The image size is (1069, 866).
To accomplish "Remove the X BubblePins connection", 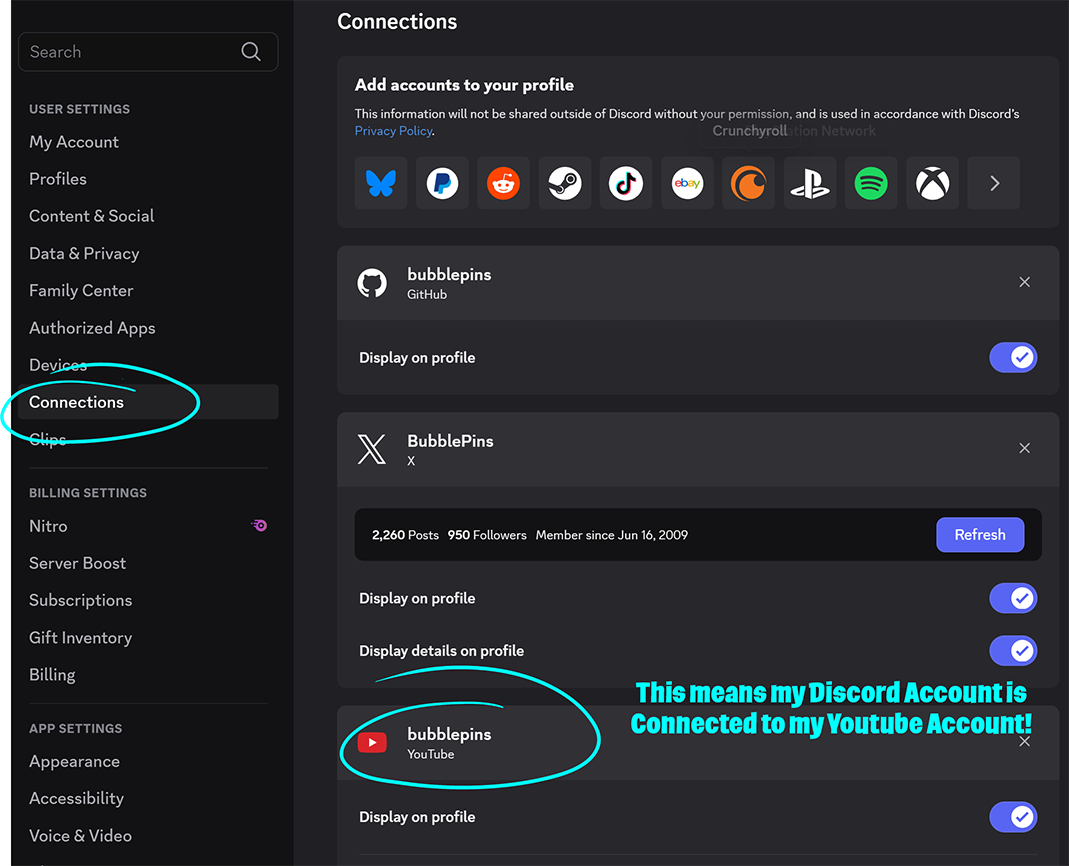I will coord(1024,448).
